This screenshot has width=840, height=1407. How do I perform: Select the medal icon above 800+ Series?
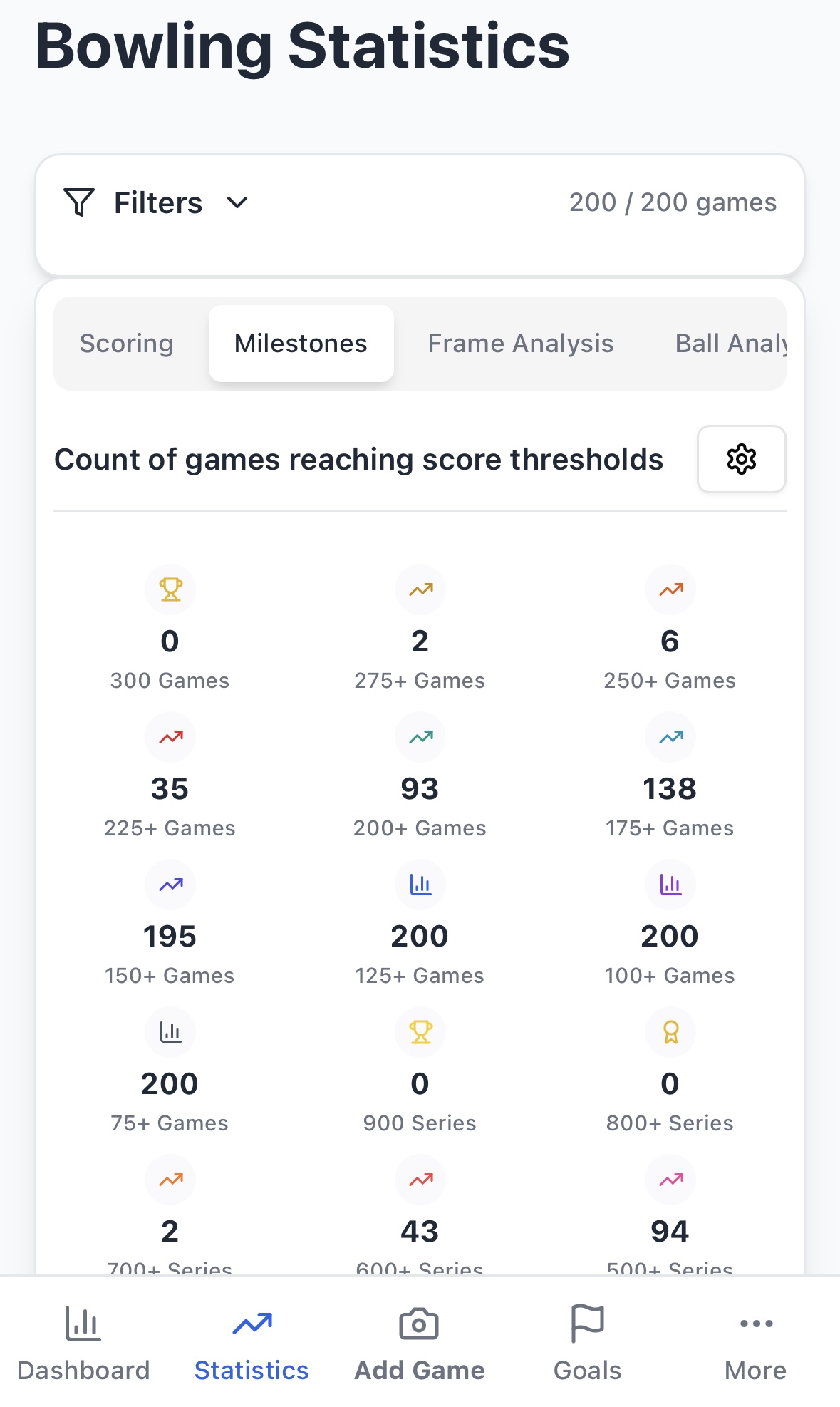click(670, 1032)
